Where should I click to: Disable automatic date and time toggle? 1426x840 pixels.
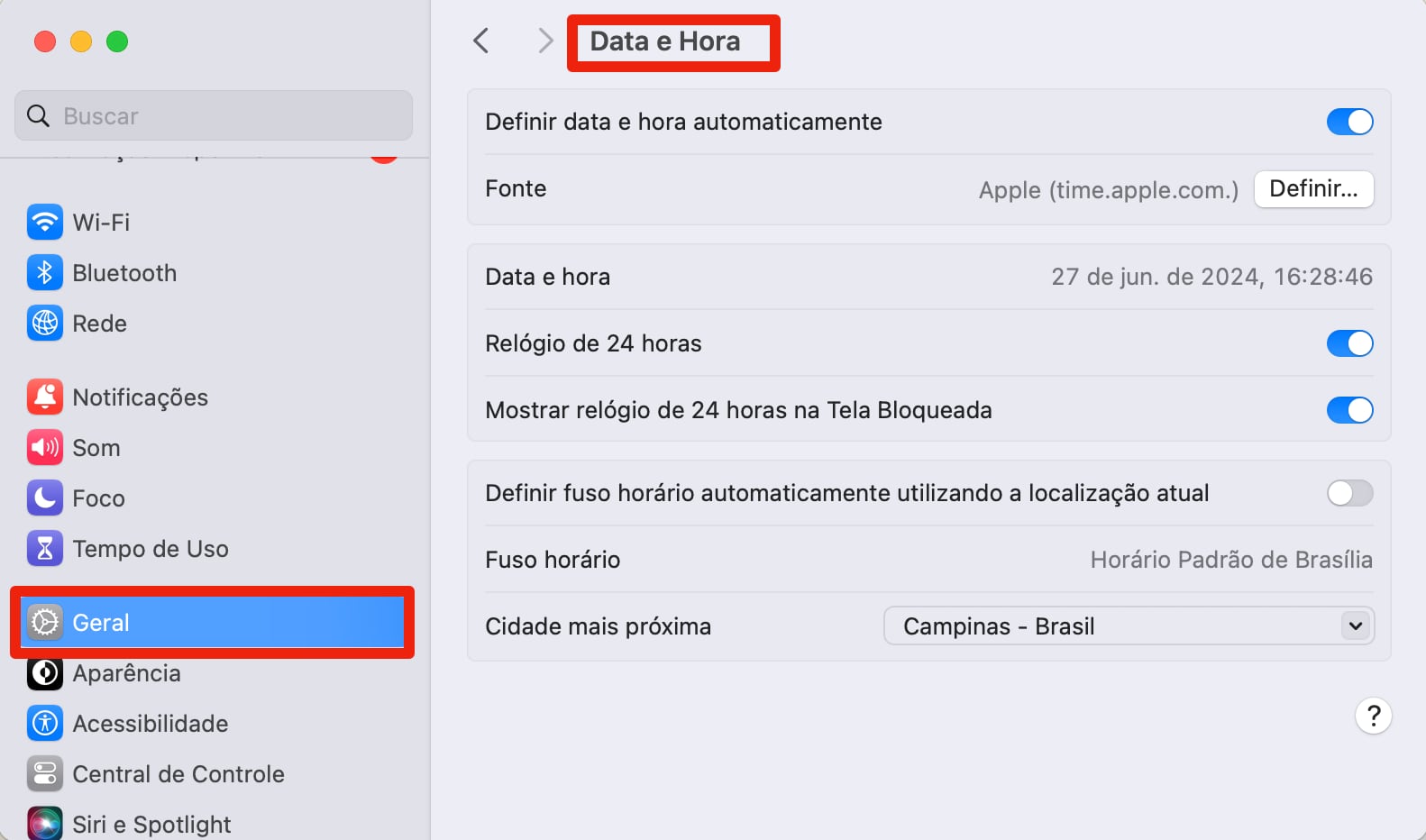point(1349,122)
